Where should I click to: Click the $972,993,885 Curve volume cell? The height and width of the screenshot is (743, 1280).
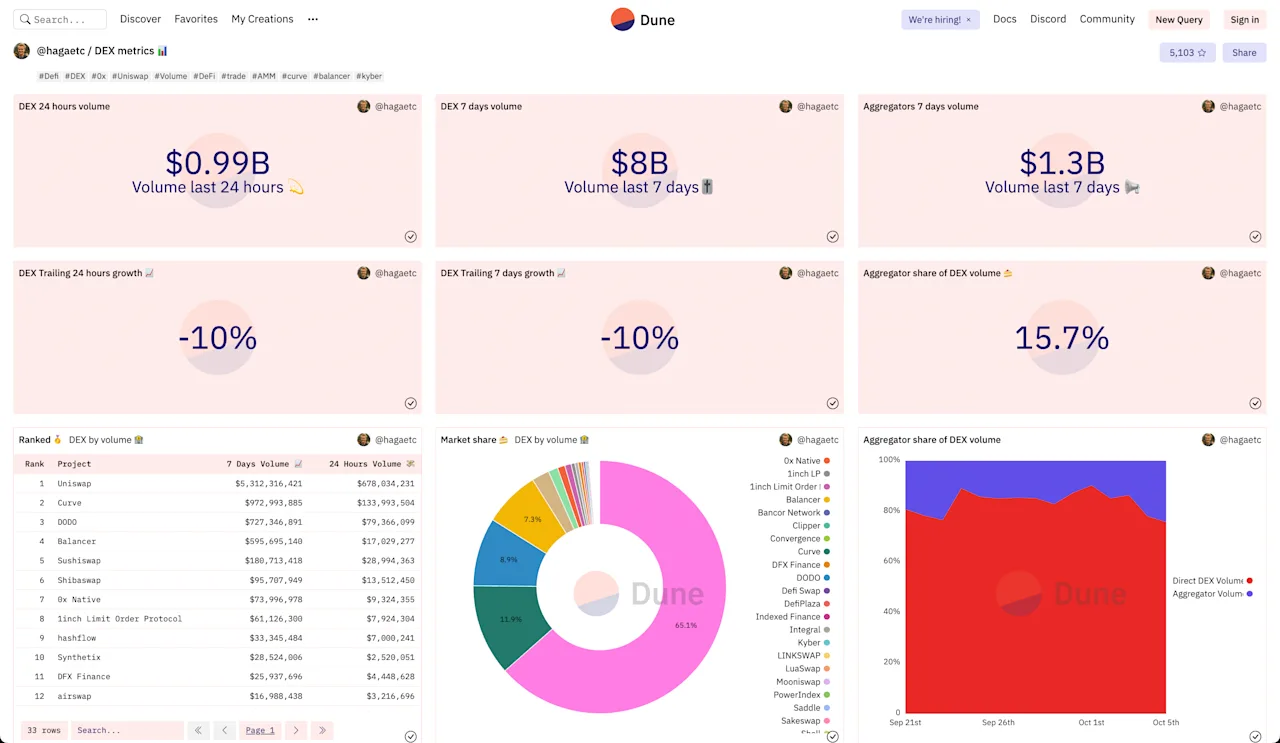tap(273, 503)
